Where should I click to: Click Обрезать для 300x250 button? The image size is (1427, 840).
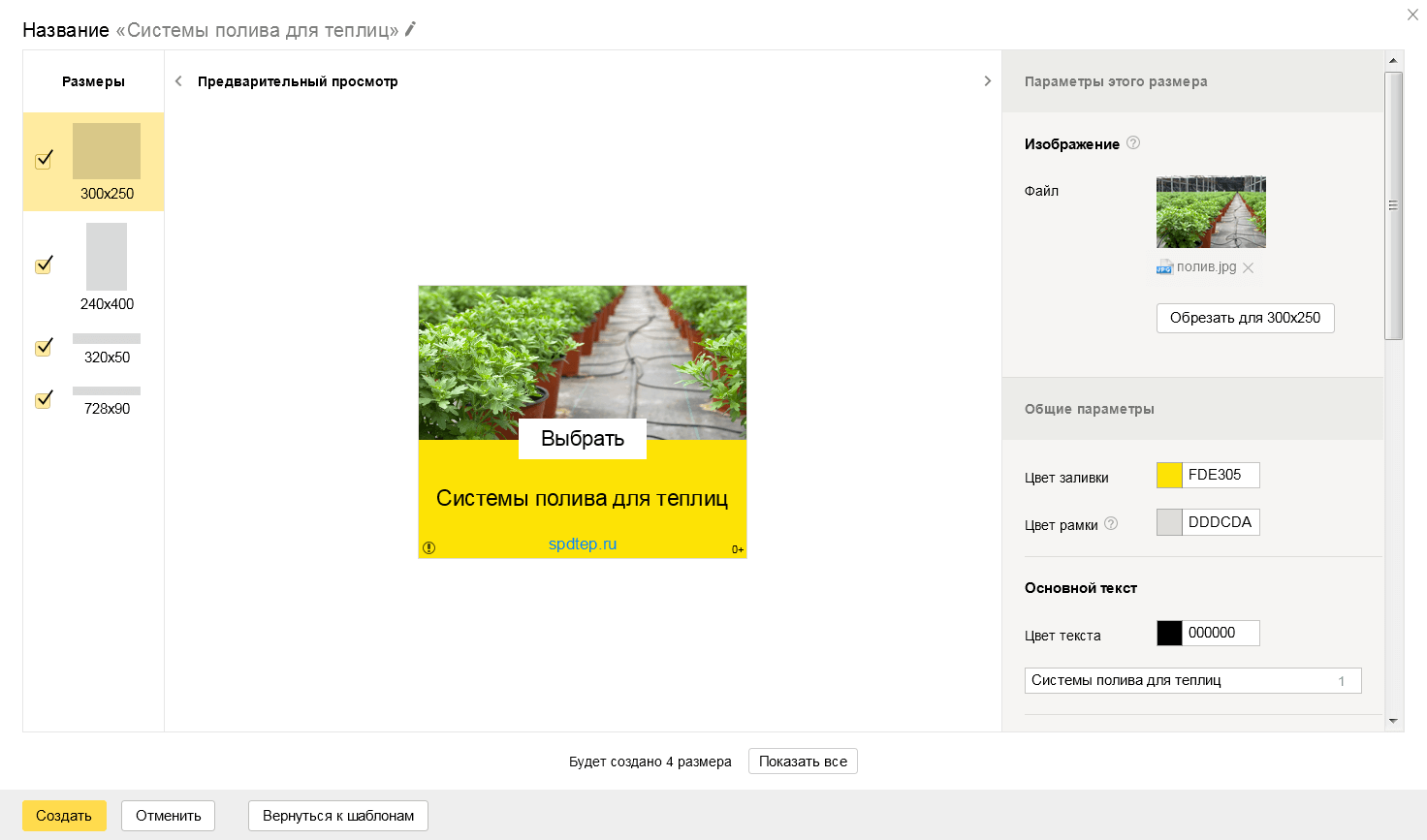click(1245, 318)
